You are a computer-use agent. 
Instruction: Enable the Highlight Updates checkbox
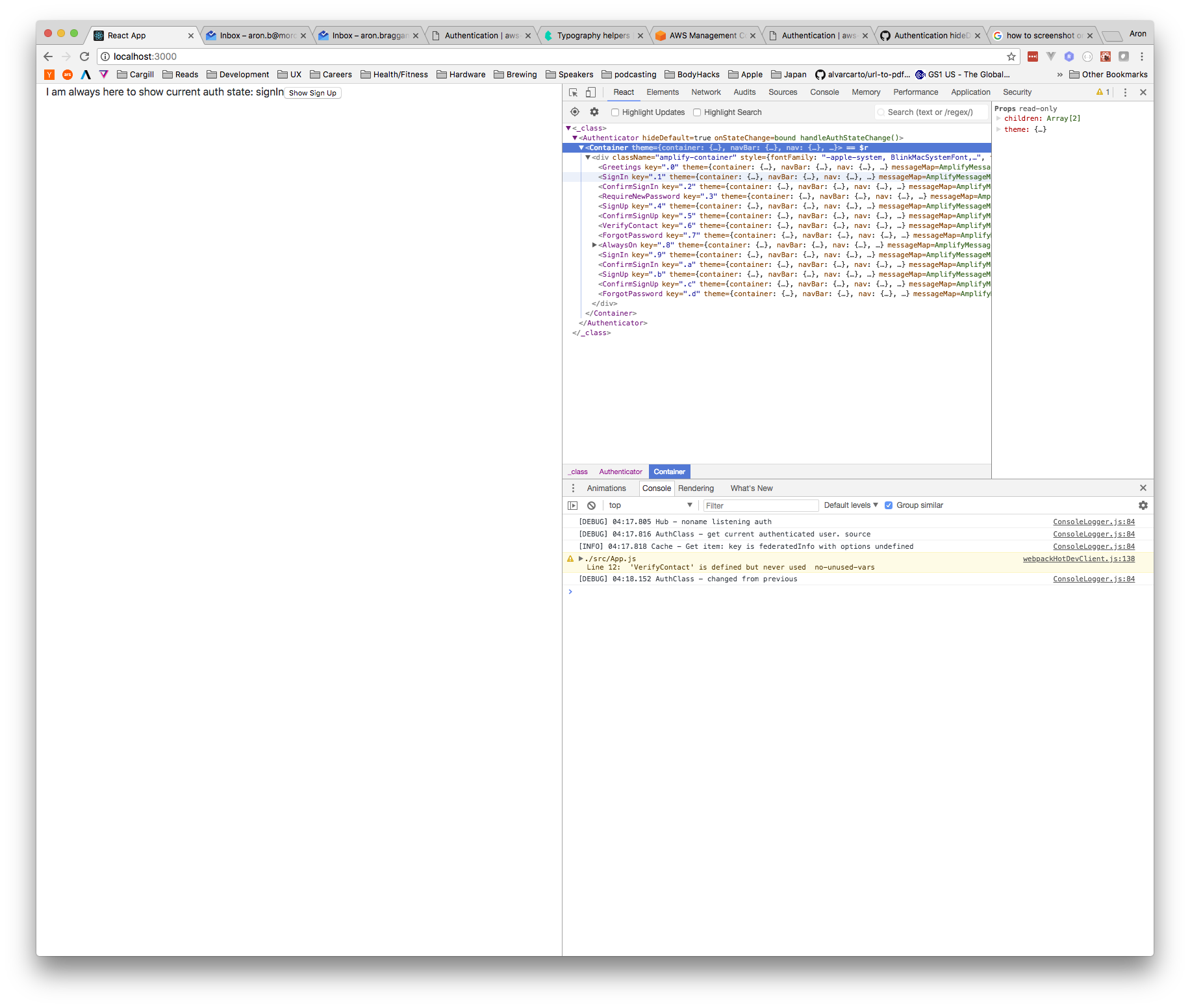click(615, 112)
